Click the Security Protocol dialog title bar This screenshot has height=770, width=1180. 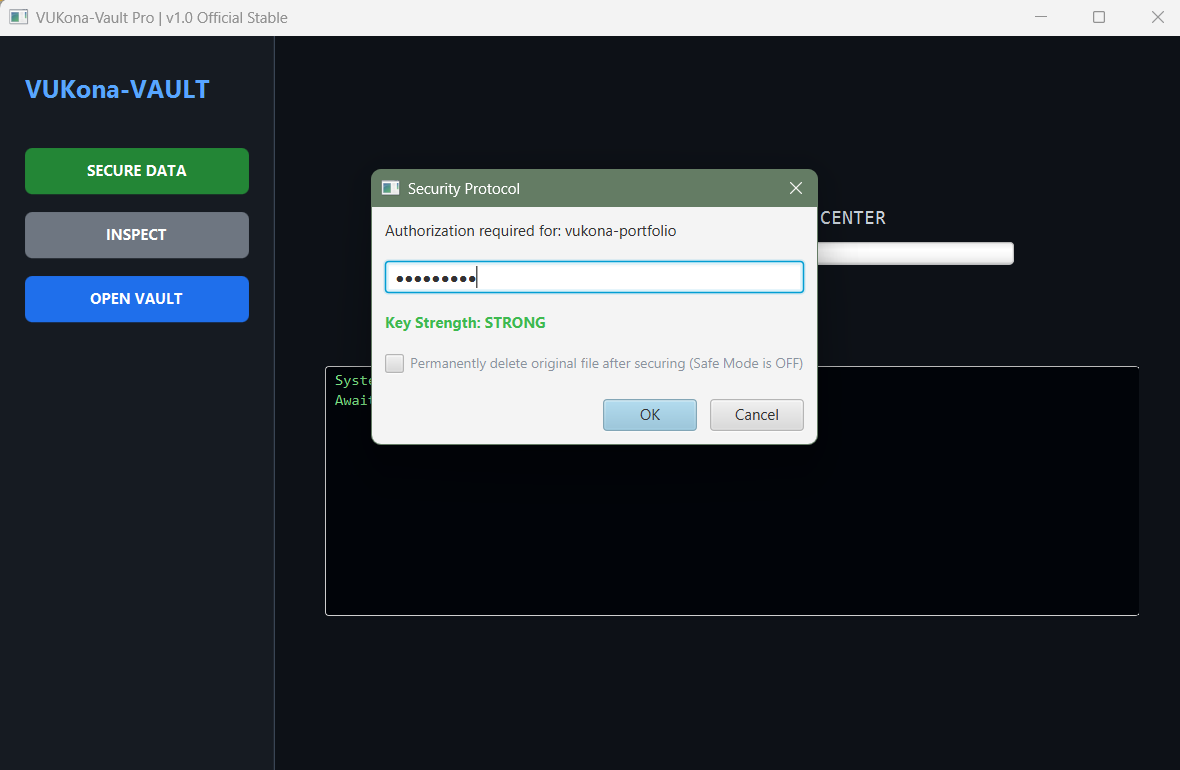[620, 188]
